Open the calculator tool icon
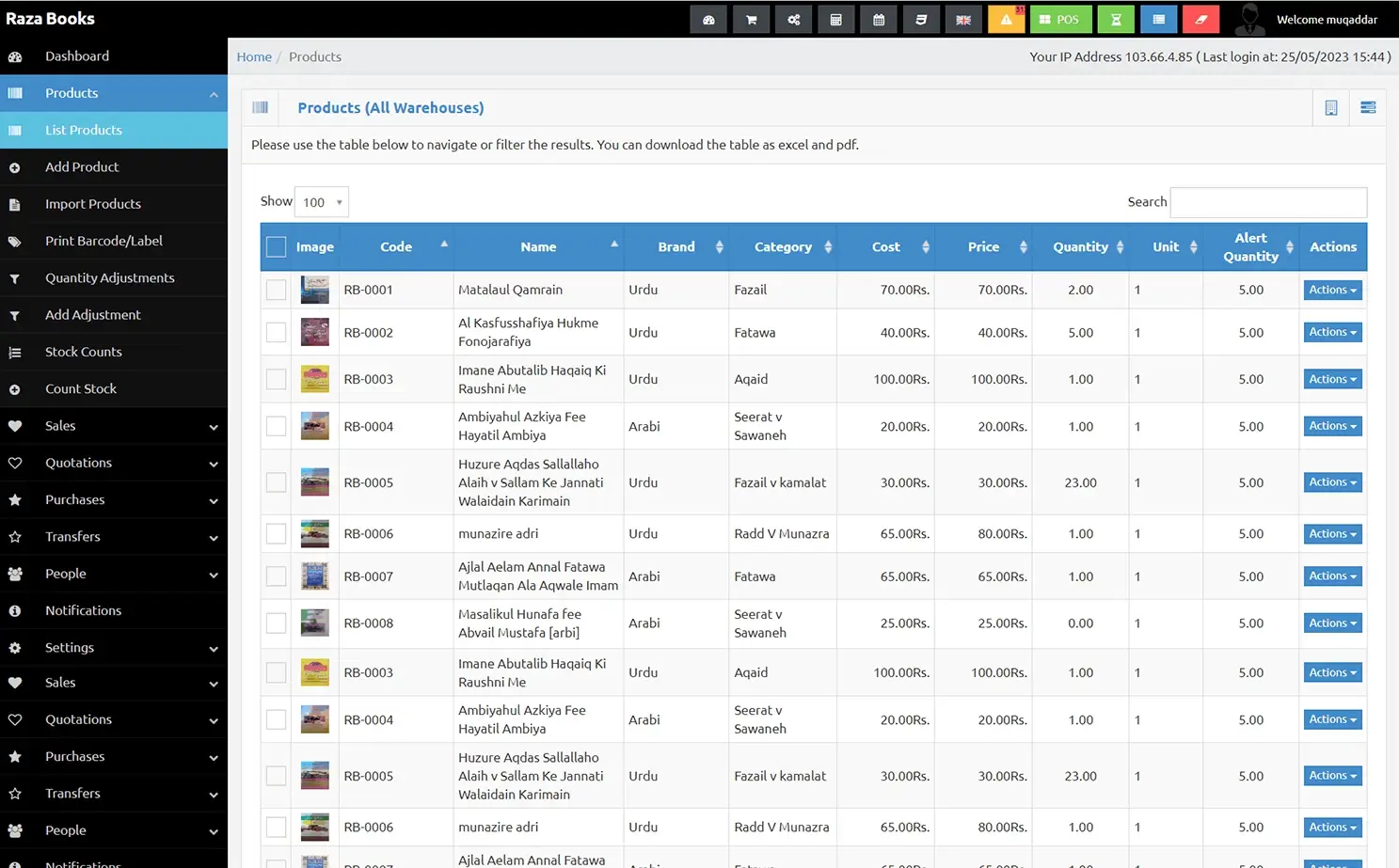 835,19
